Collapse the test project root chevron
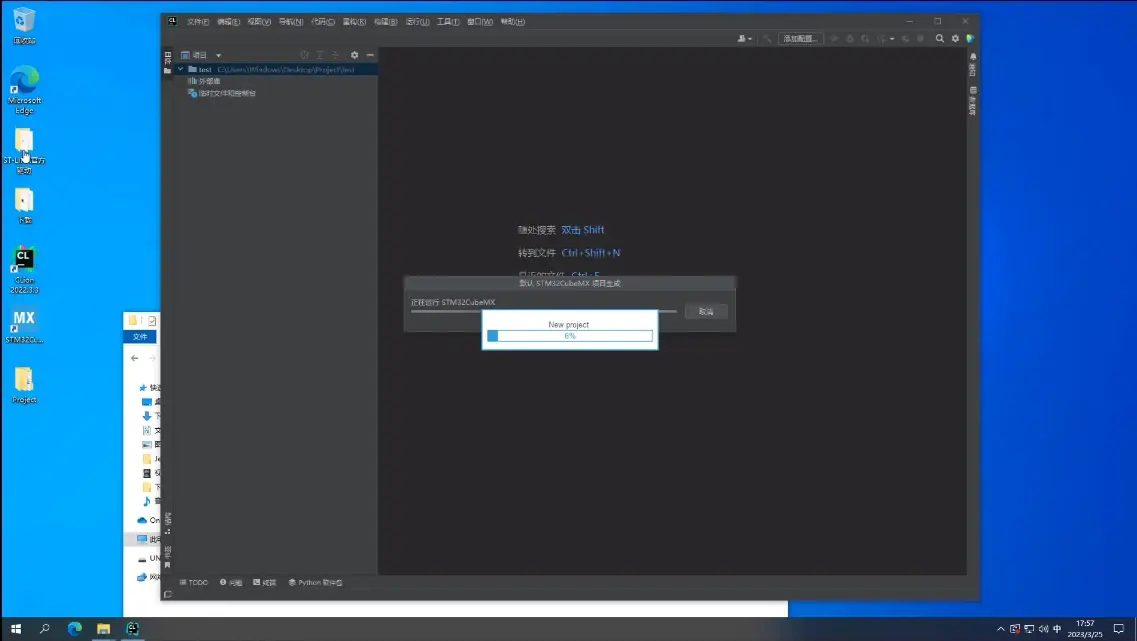This screenshot has height=641, width=1137. tap(181, 69)
